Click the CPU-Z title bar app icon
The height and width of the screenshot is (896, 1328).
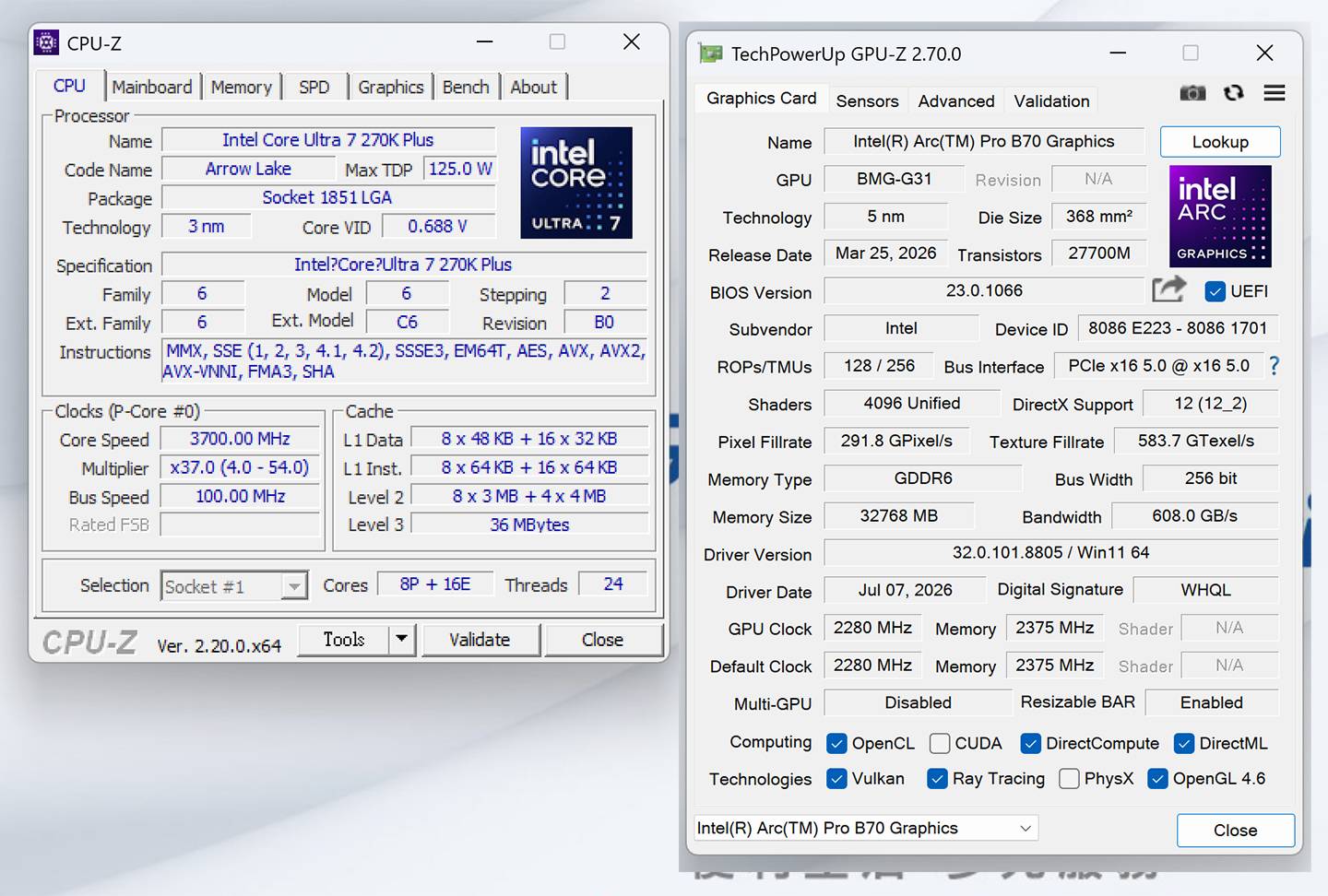click(46, 42)
